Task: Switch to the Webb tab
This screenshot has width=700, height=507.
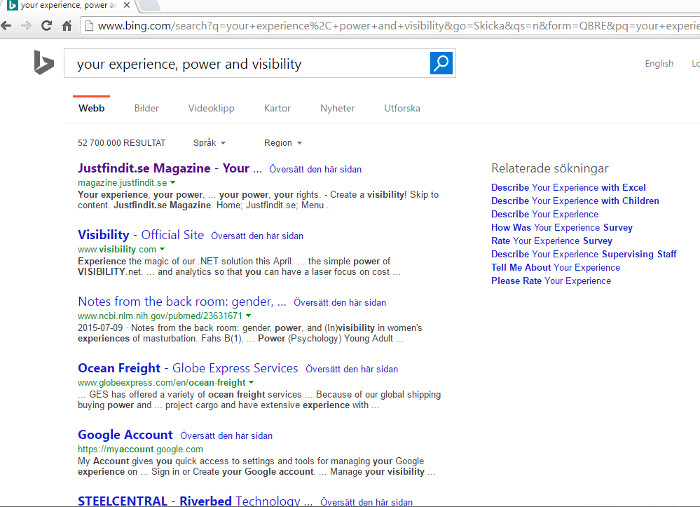Action: (x=92, y=108)
